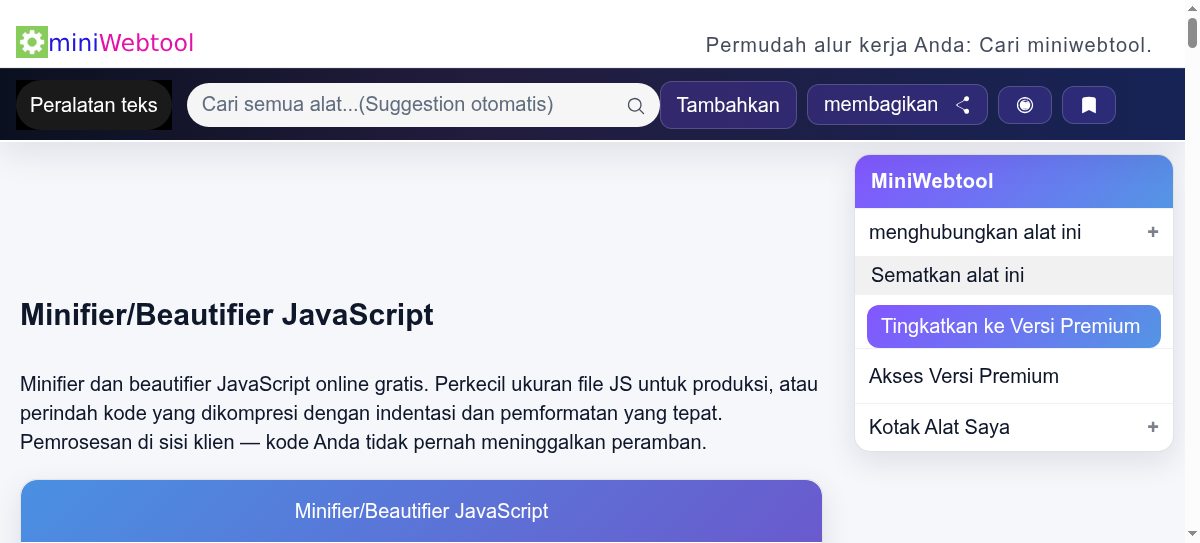Click the Minifier/Beautifier JavaScript page heading

click(x=227, y=315)
